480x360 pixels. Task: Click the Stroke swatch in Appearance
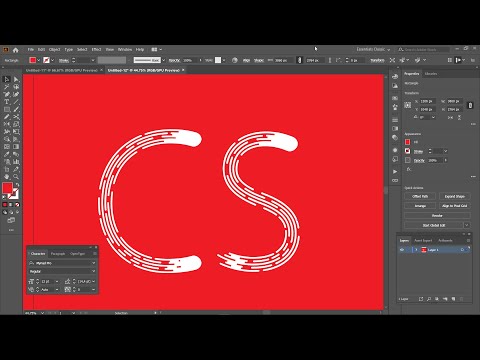click(407, 151)
